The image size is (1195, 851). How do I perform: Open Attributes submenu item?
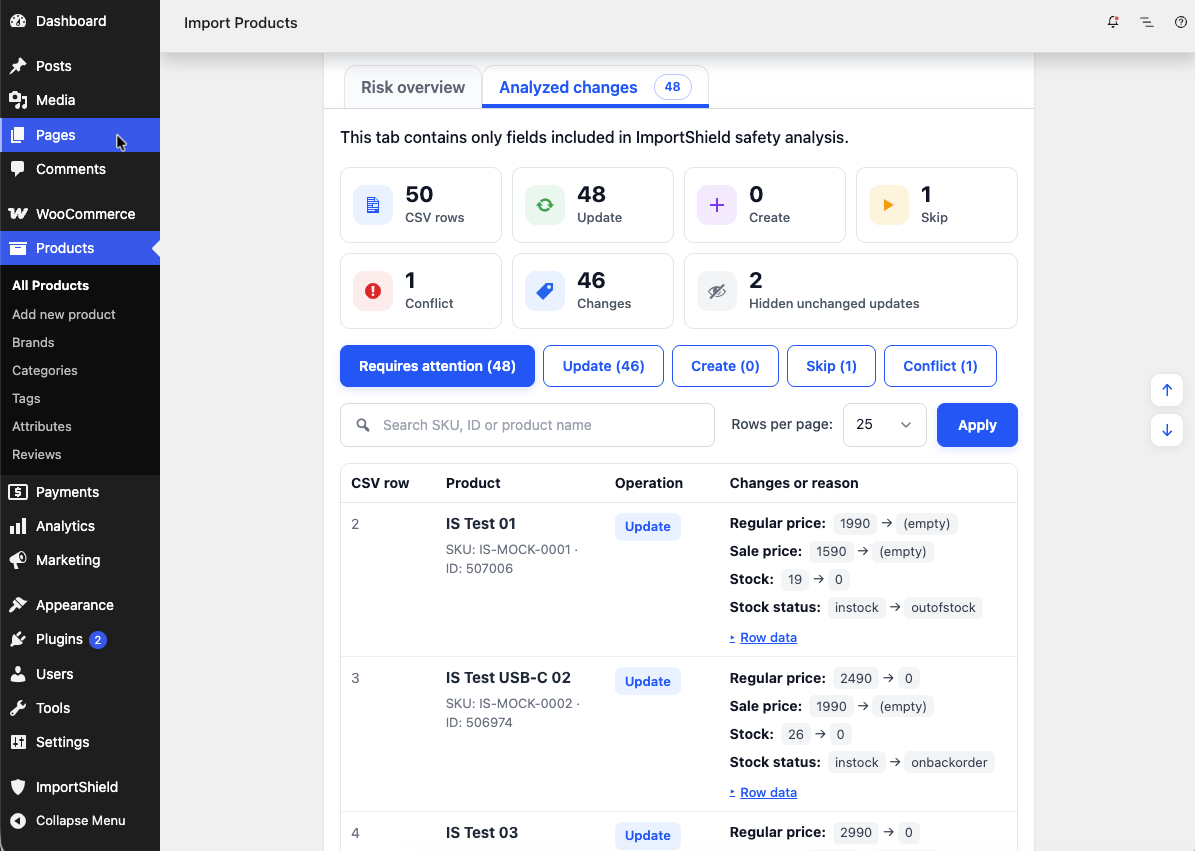pyautogui.click(x=41, y=427)
